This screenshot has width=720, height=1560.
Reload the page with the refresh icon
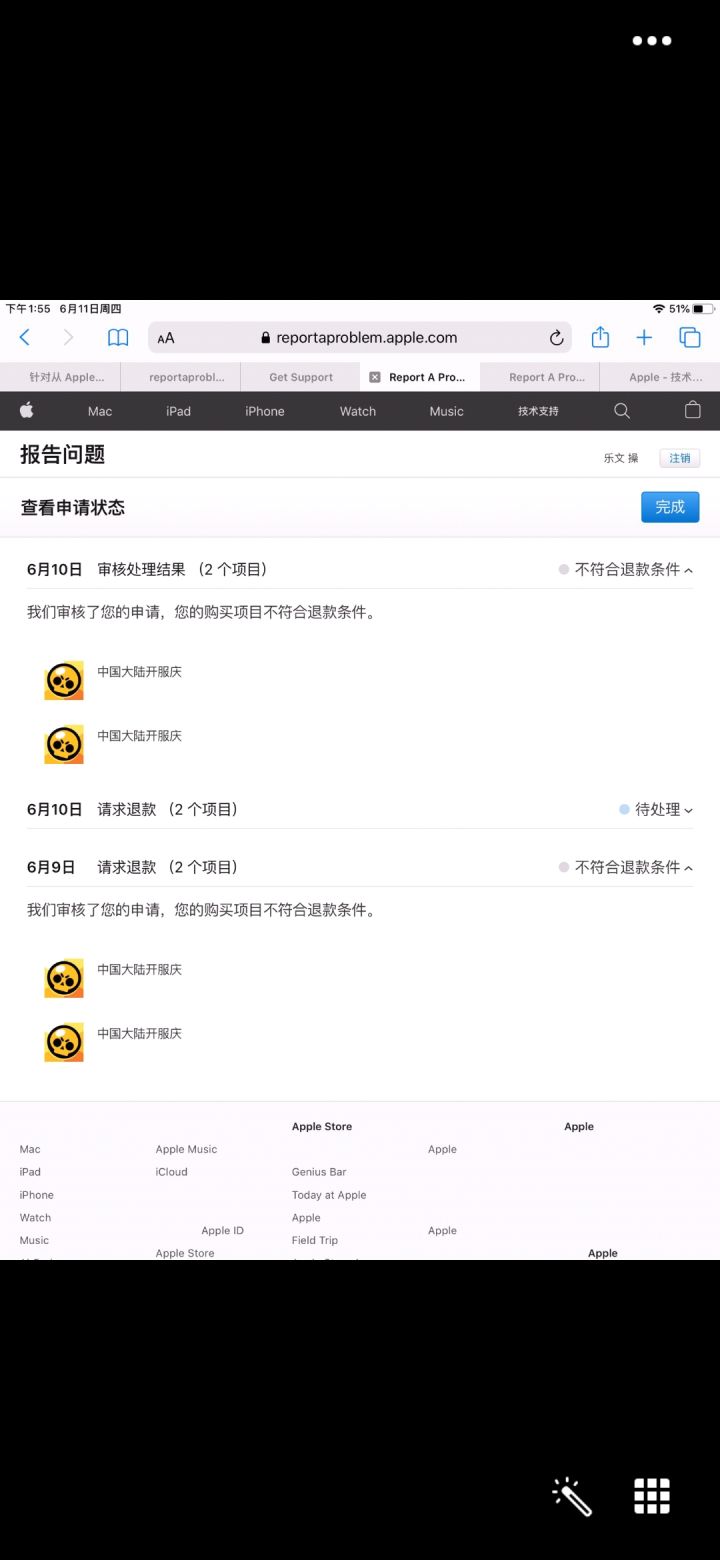(x=557, y=338)
